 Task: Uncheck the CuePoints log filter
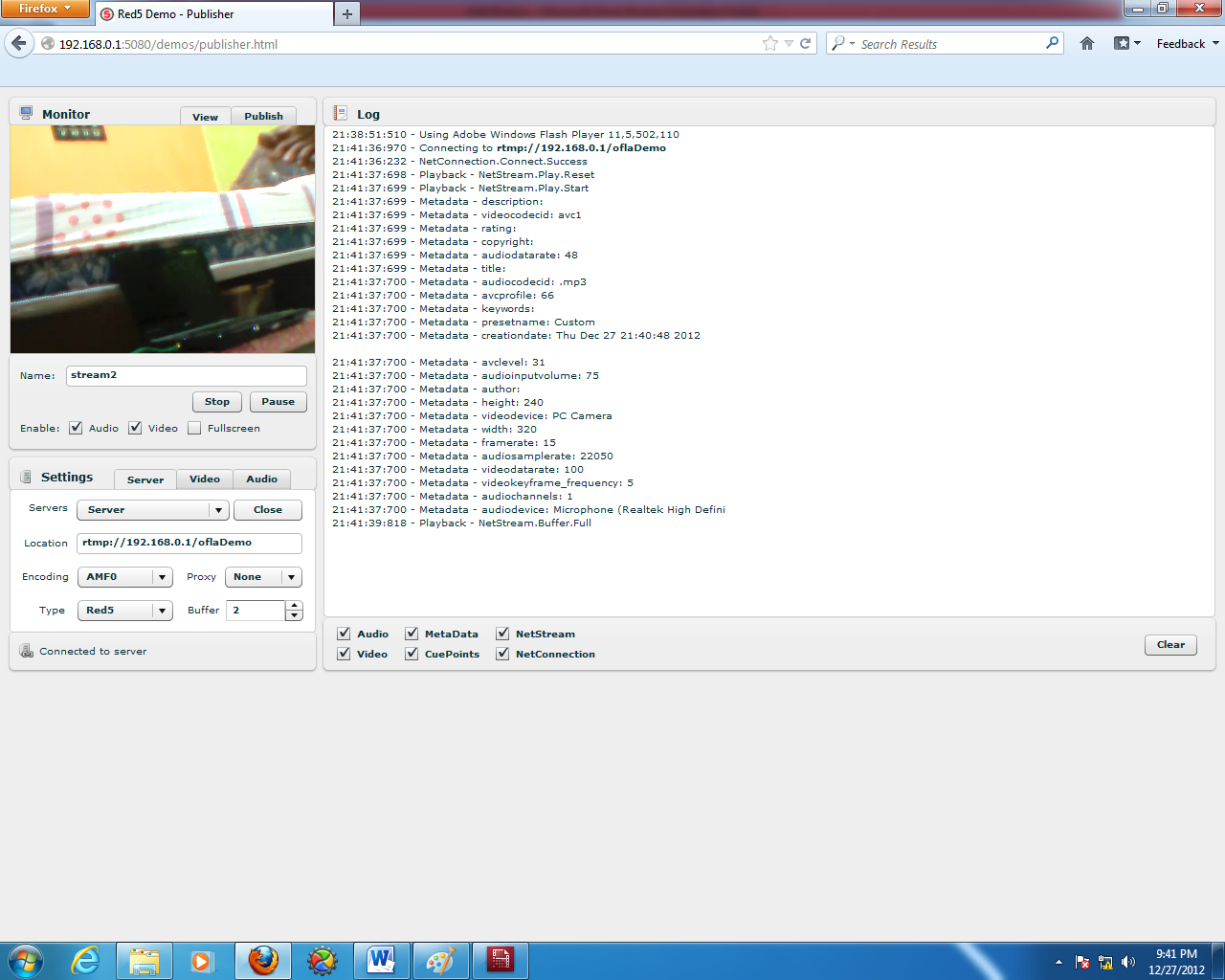411,653
